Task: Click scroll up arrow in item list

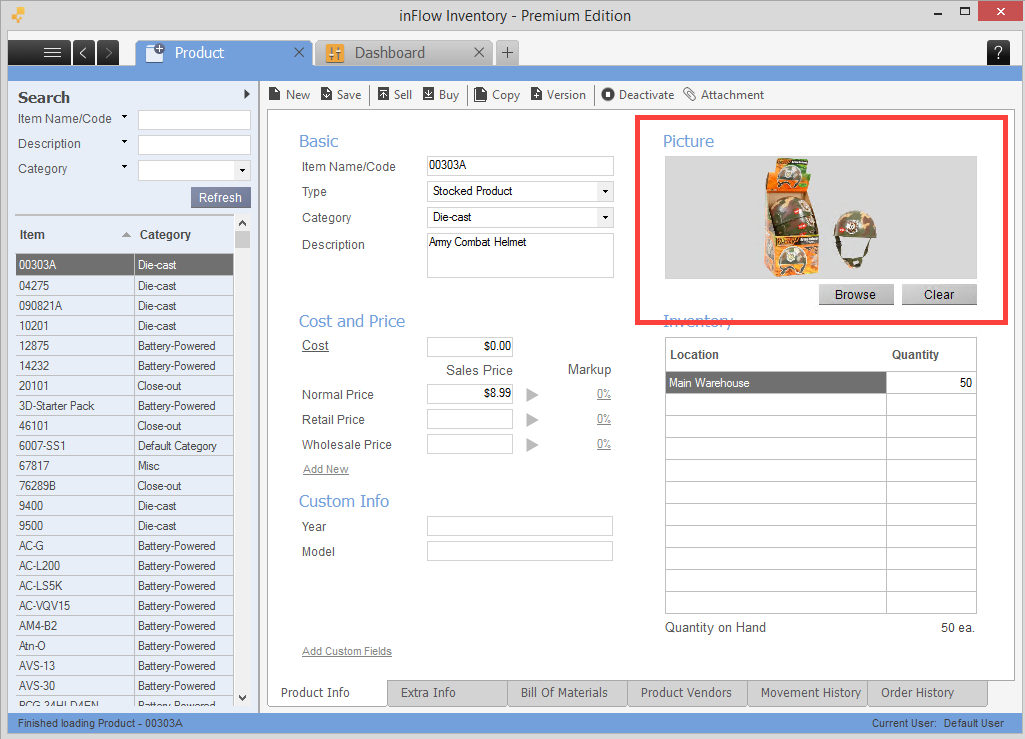Action: click(243, 223)
